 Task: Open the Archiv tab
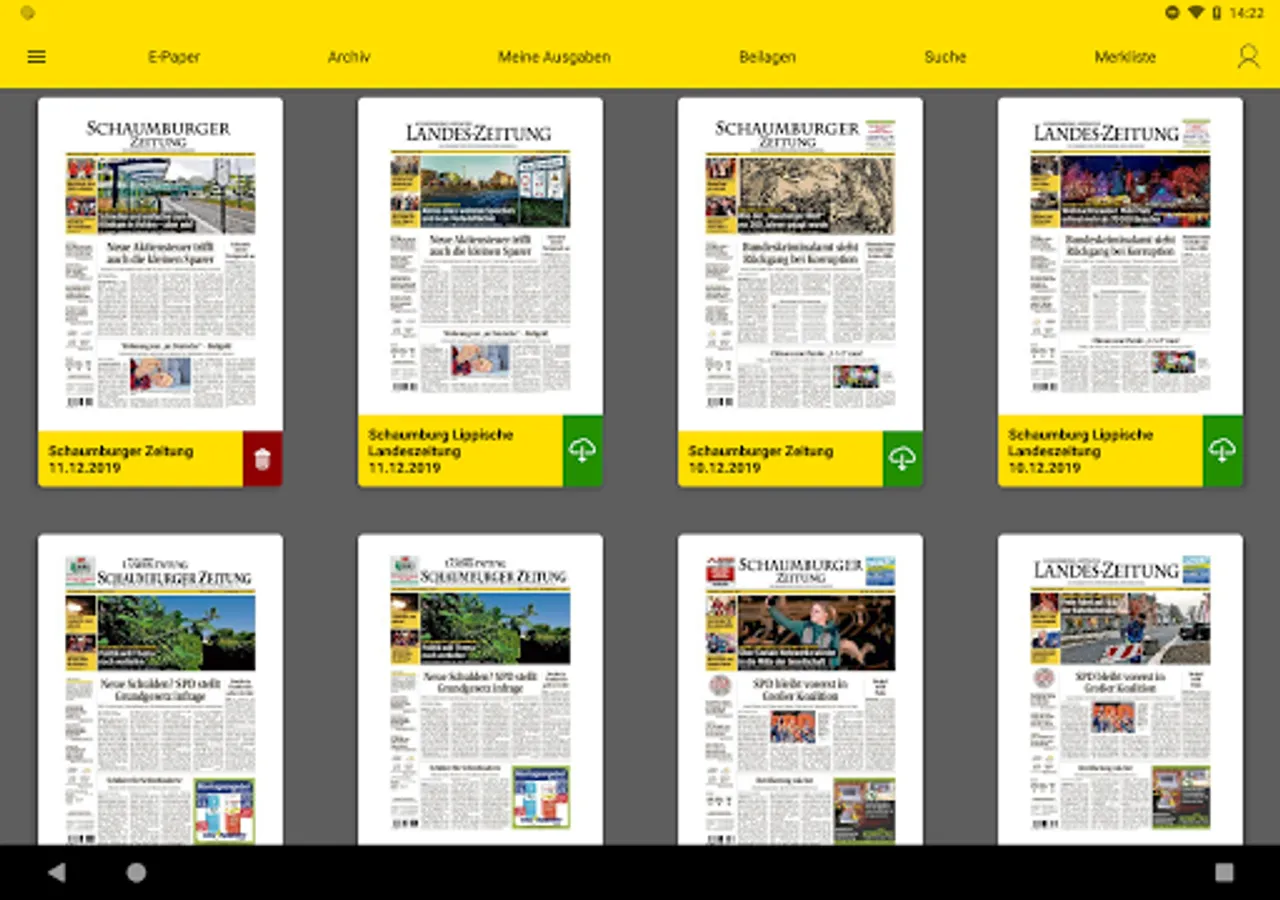[349, 57]
